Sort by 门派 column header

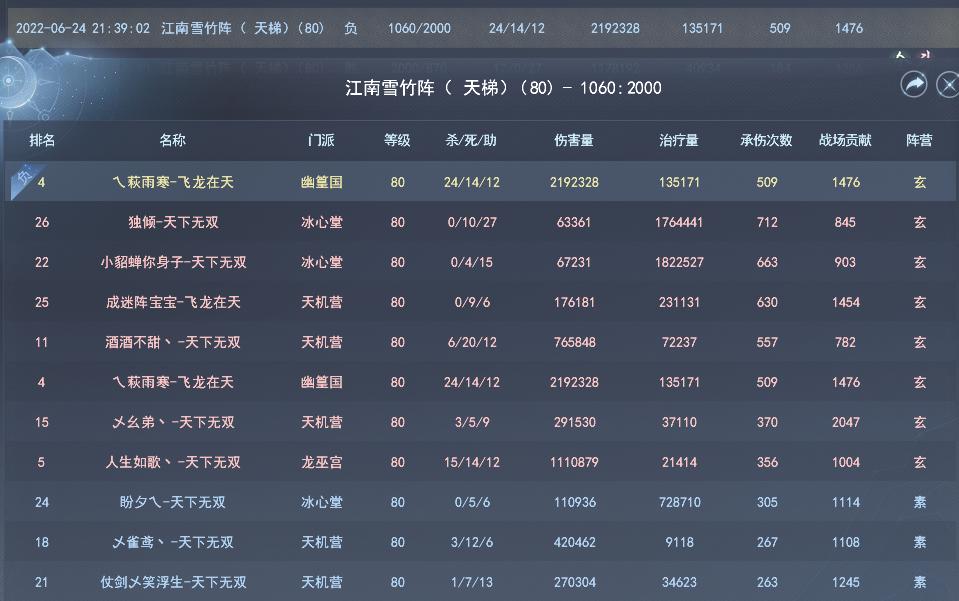(x=321, y=141)
